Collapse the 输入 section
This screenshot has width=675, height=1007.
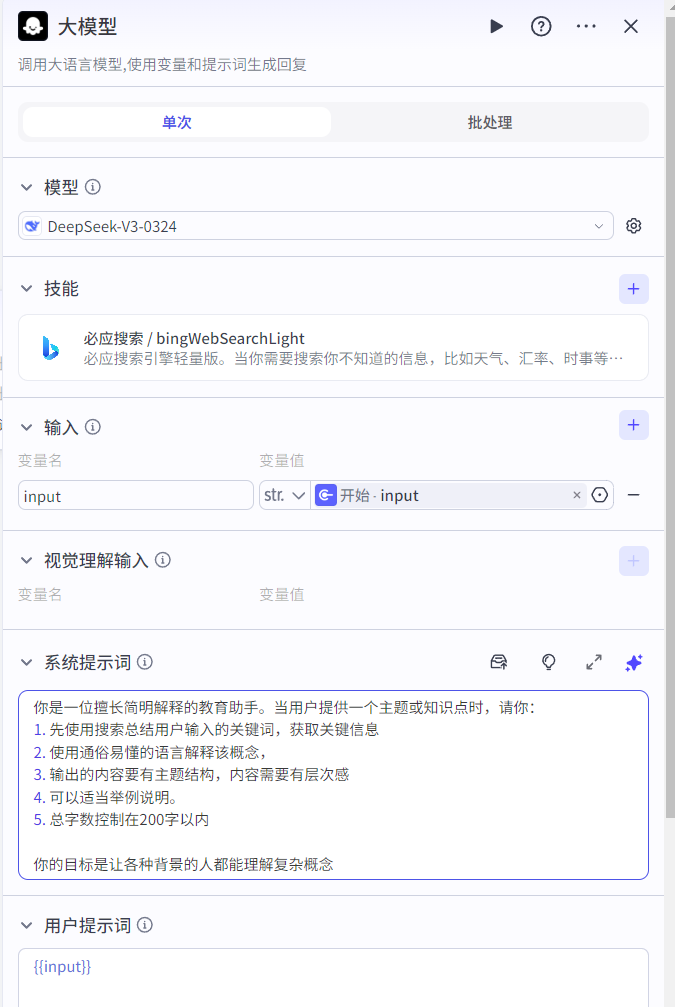[26, 427]
